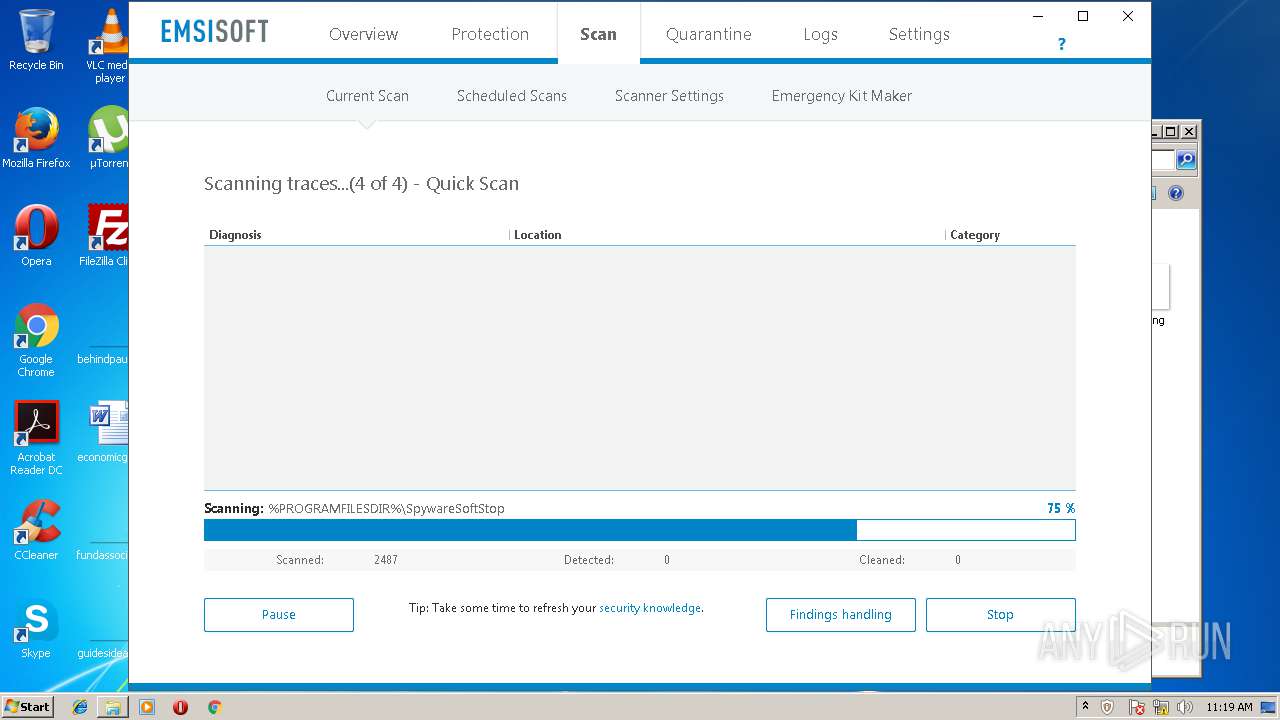
Task: Click the Emsisoft help question mark
Action: (x=1061, y=44)
